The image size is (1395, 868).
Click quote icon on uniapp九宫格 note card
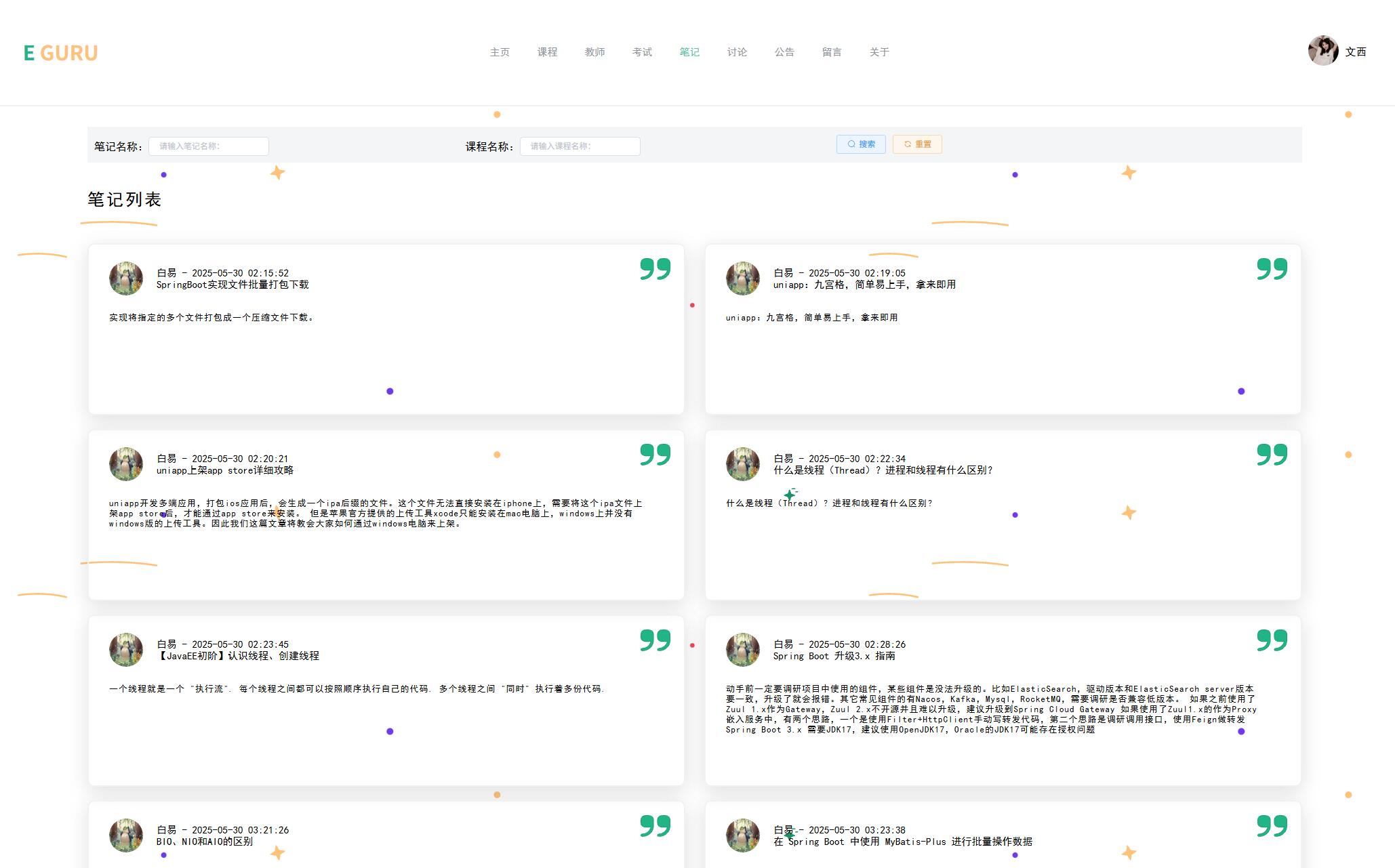pyautogui.click(x=1272, y=269)
